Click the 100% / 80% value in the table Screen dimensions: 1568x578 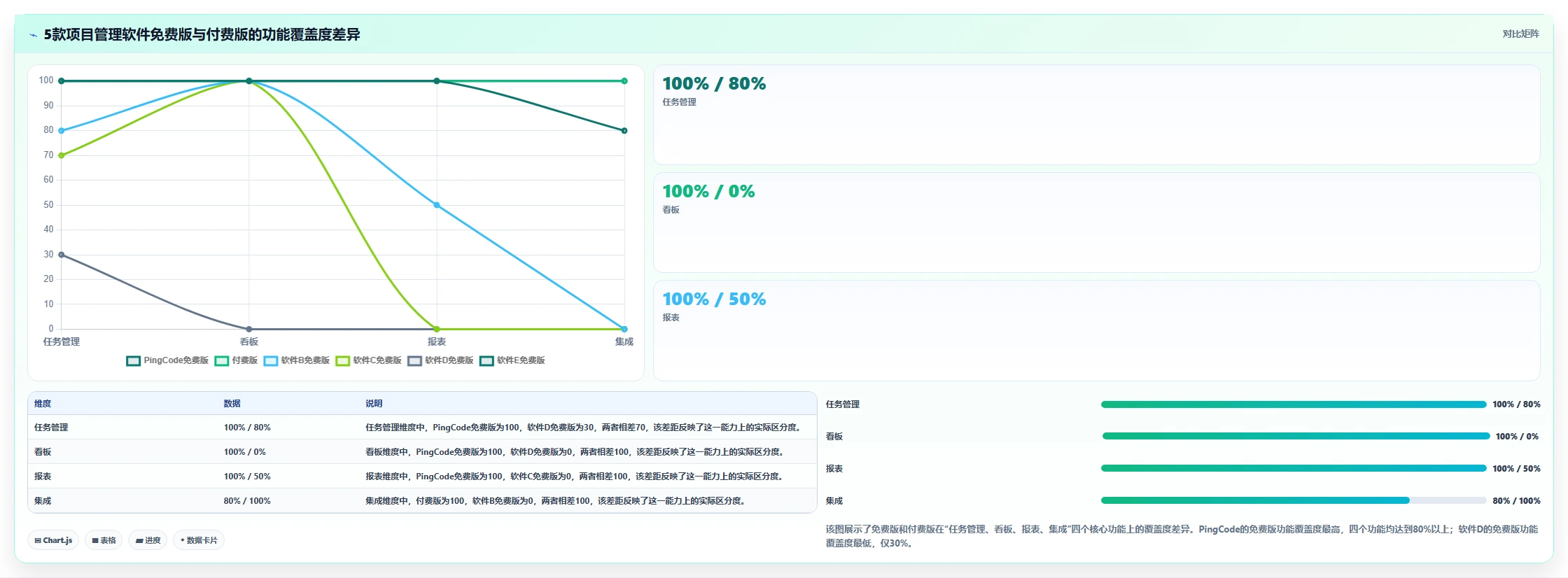[247, 428]
